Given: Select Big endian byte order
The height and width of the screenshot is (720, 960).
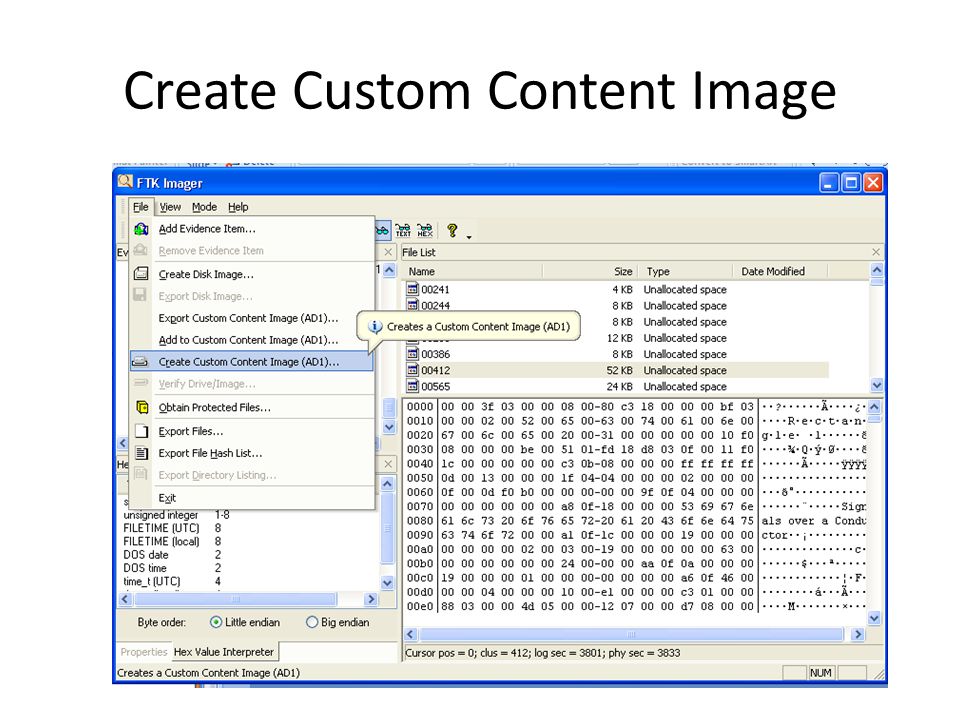Looking at the screenshot, I should (312, 622).
